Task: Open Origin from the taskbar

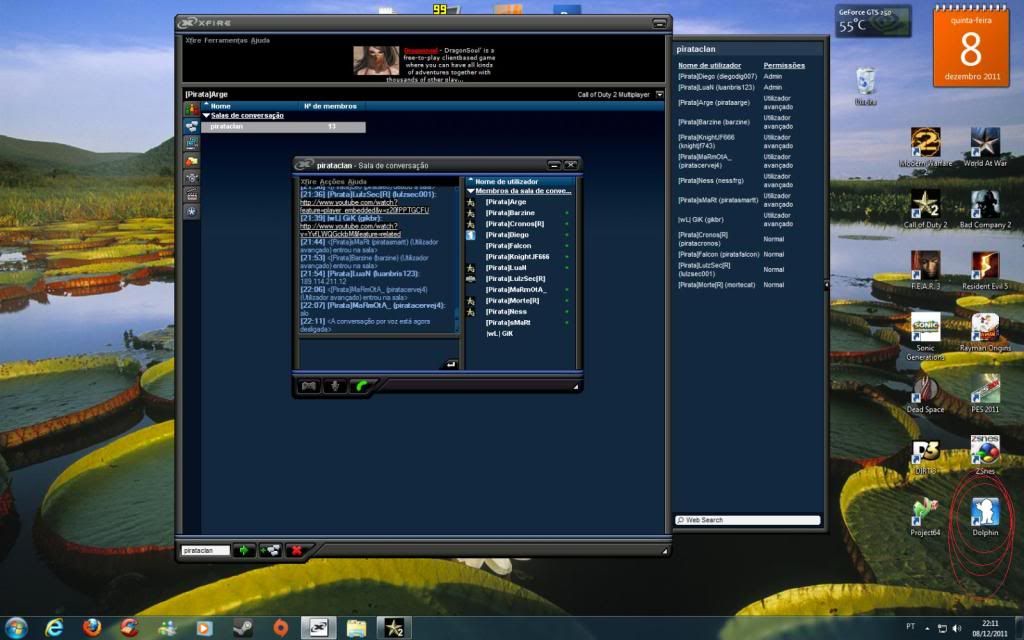Action: click(x=281, y=628)
